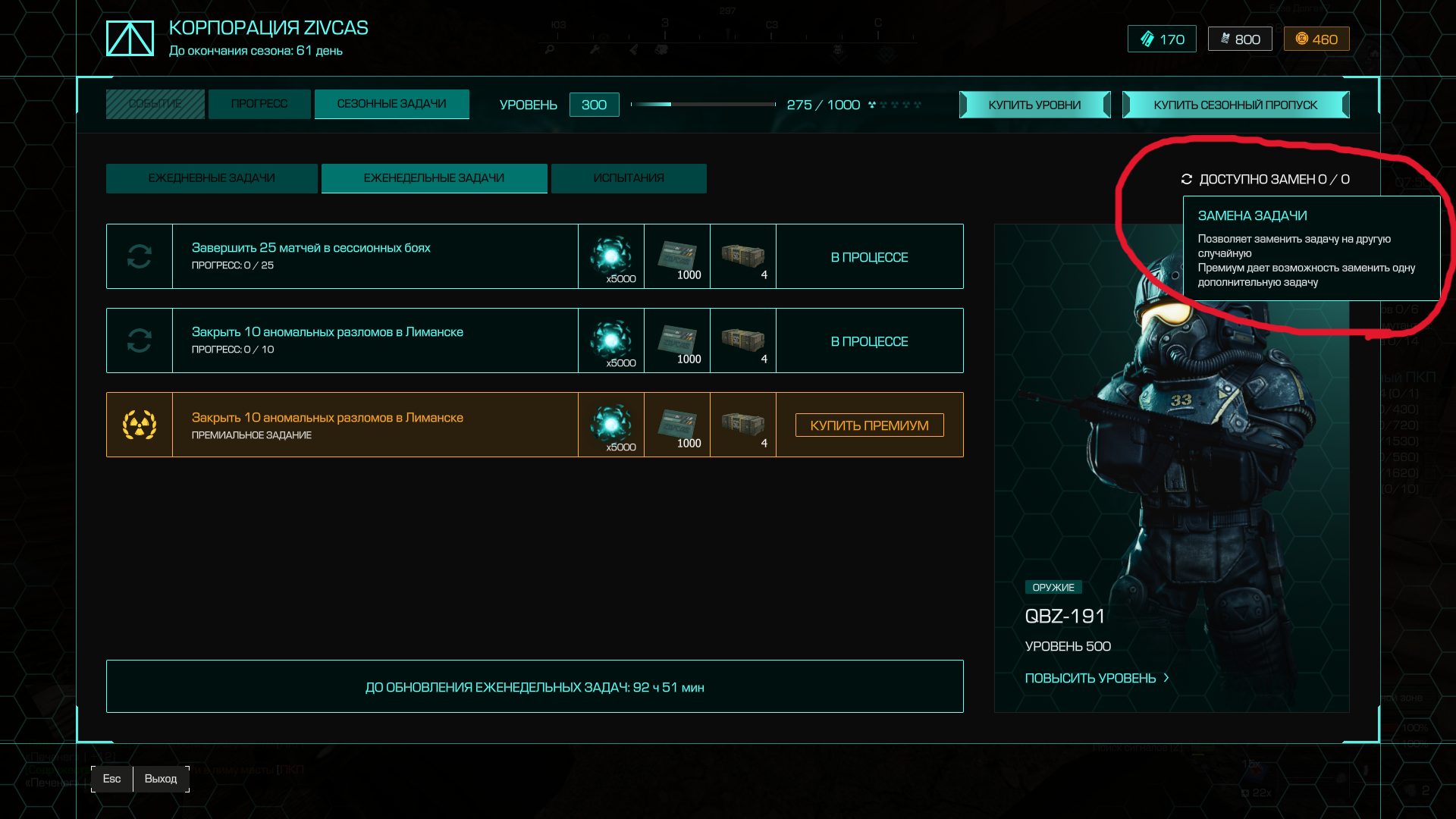This screenshot has height=819, width=1456.
Task: Open the Испытания tab
Action: (629, 178)
